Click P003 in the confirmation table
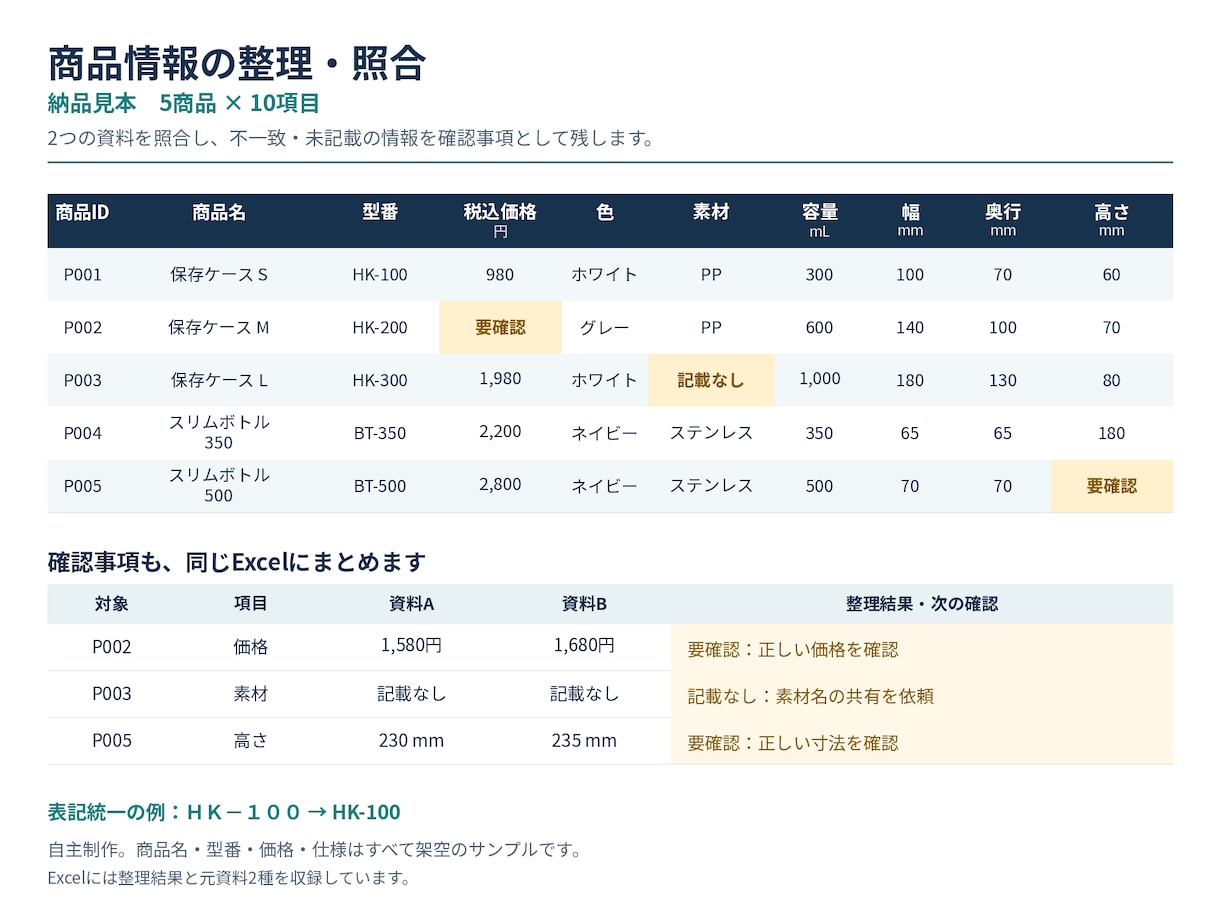This screenshot has height=915, width=1220. (x=112, y=694)
